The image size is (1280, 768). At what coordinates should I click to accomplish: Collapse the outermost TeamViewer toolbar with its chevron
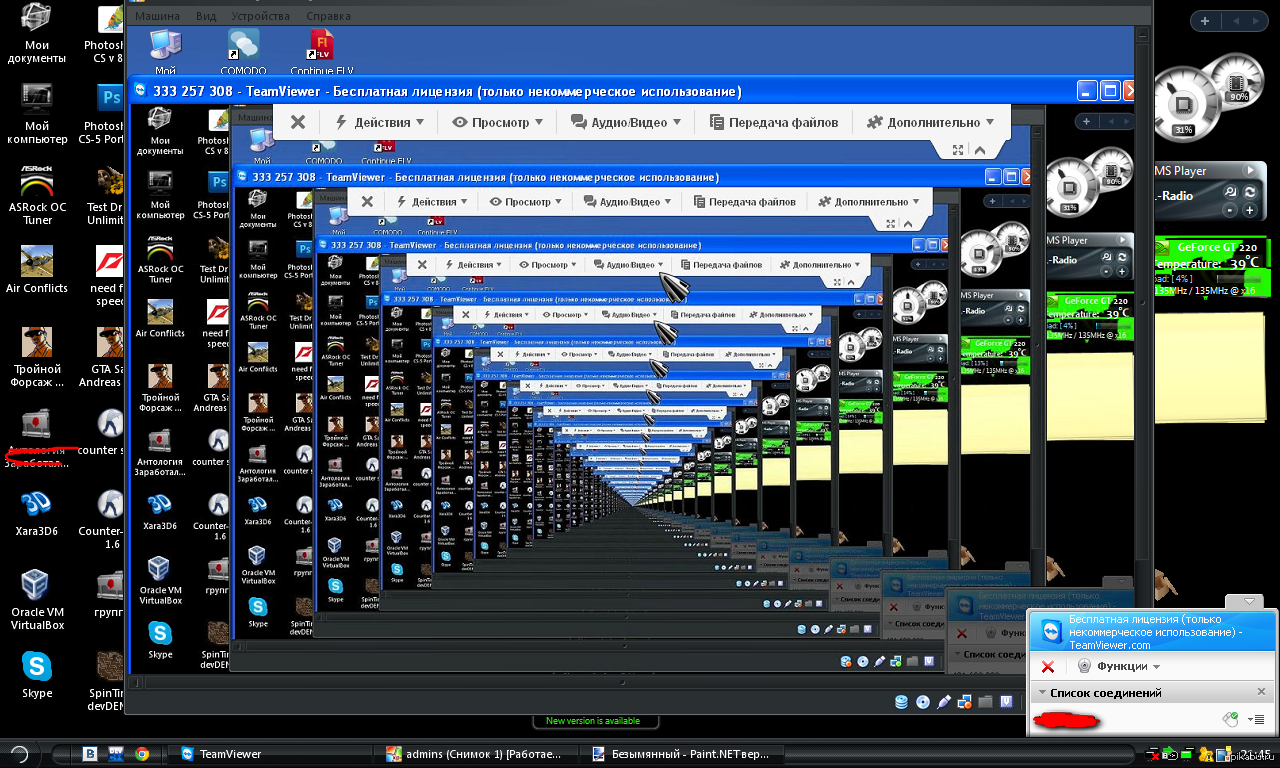pyautogui.click(x=980, y=149)
